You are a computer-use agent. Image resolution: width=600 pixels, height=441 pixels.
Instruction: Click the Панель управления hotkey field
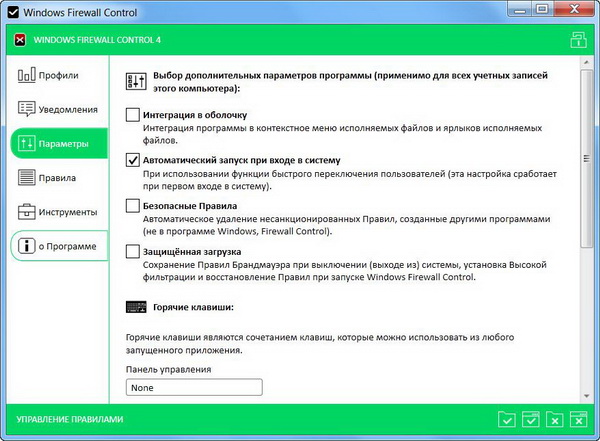194,388
